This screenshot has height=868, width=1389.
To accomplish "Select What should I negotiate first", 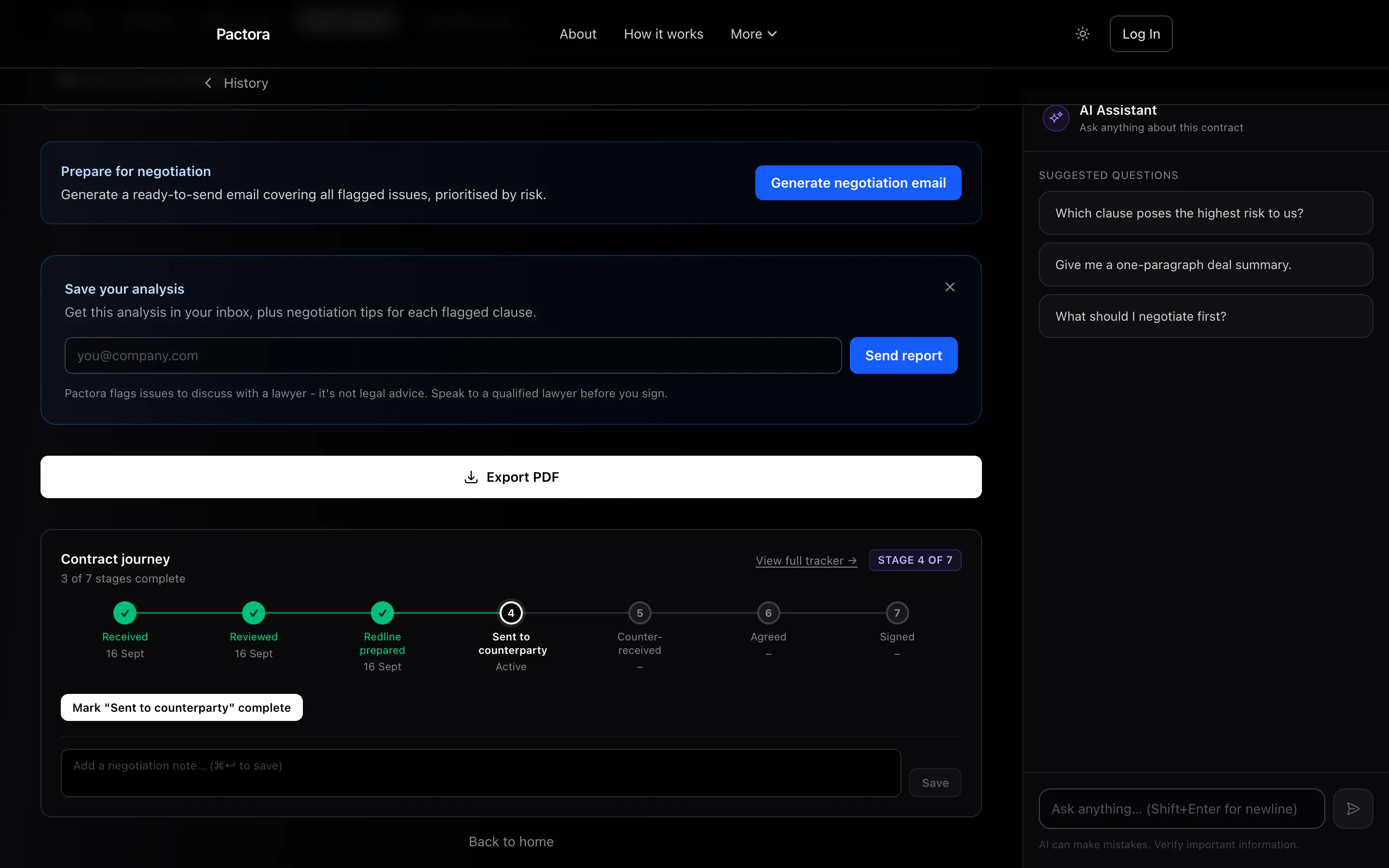I will tap(1205, 316).
